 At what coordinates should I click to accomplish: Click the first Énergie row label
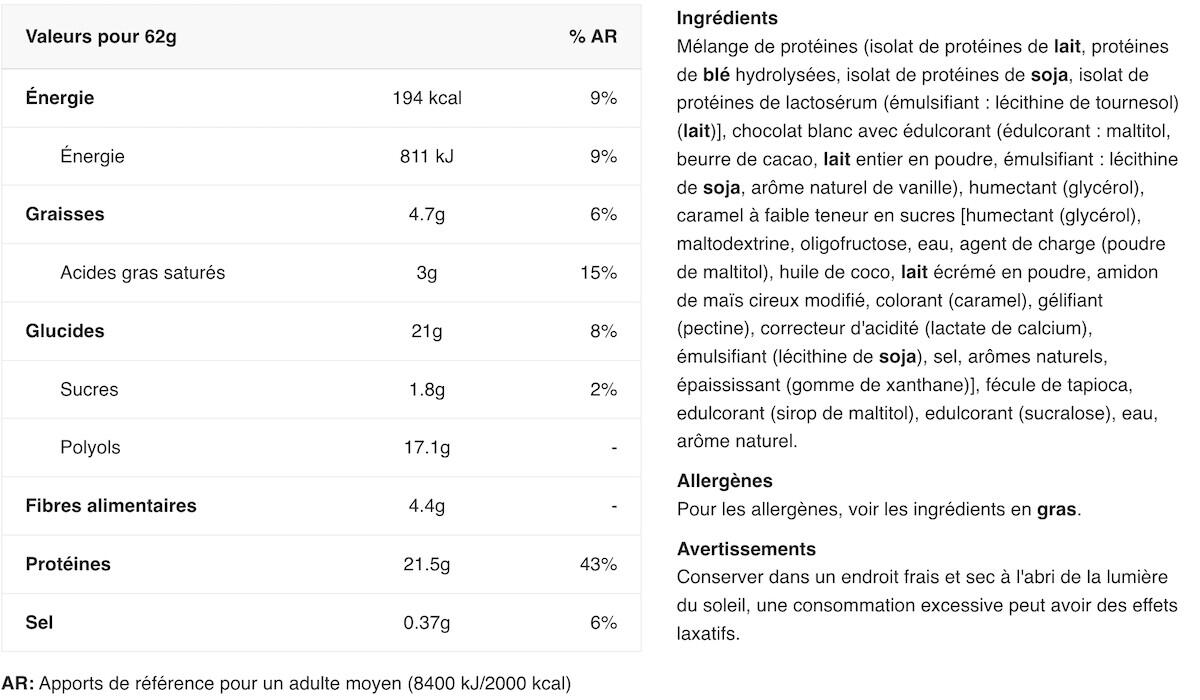click(x=60, y=98)
